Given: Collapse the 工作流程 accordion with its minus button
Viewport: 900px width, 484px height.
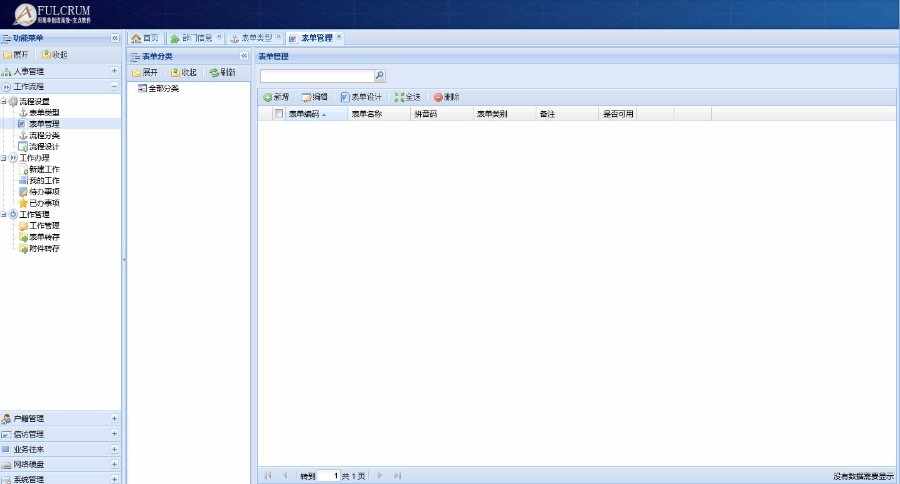Looking at the screenshot, I should (x=114, y=86).
